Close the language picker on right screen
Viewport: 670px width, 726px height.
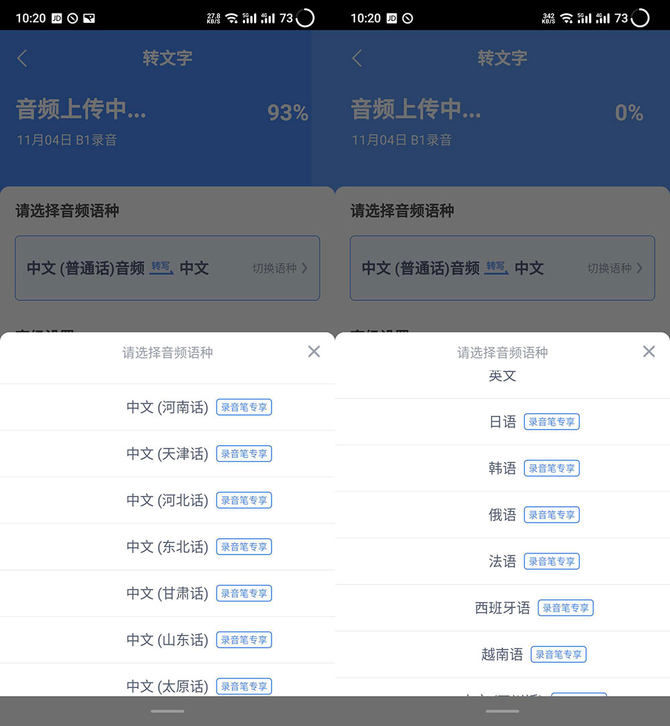pos(649,351)
